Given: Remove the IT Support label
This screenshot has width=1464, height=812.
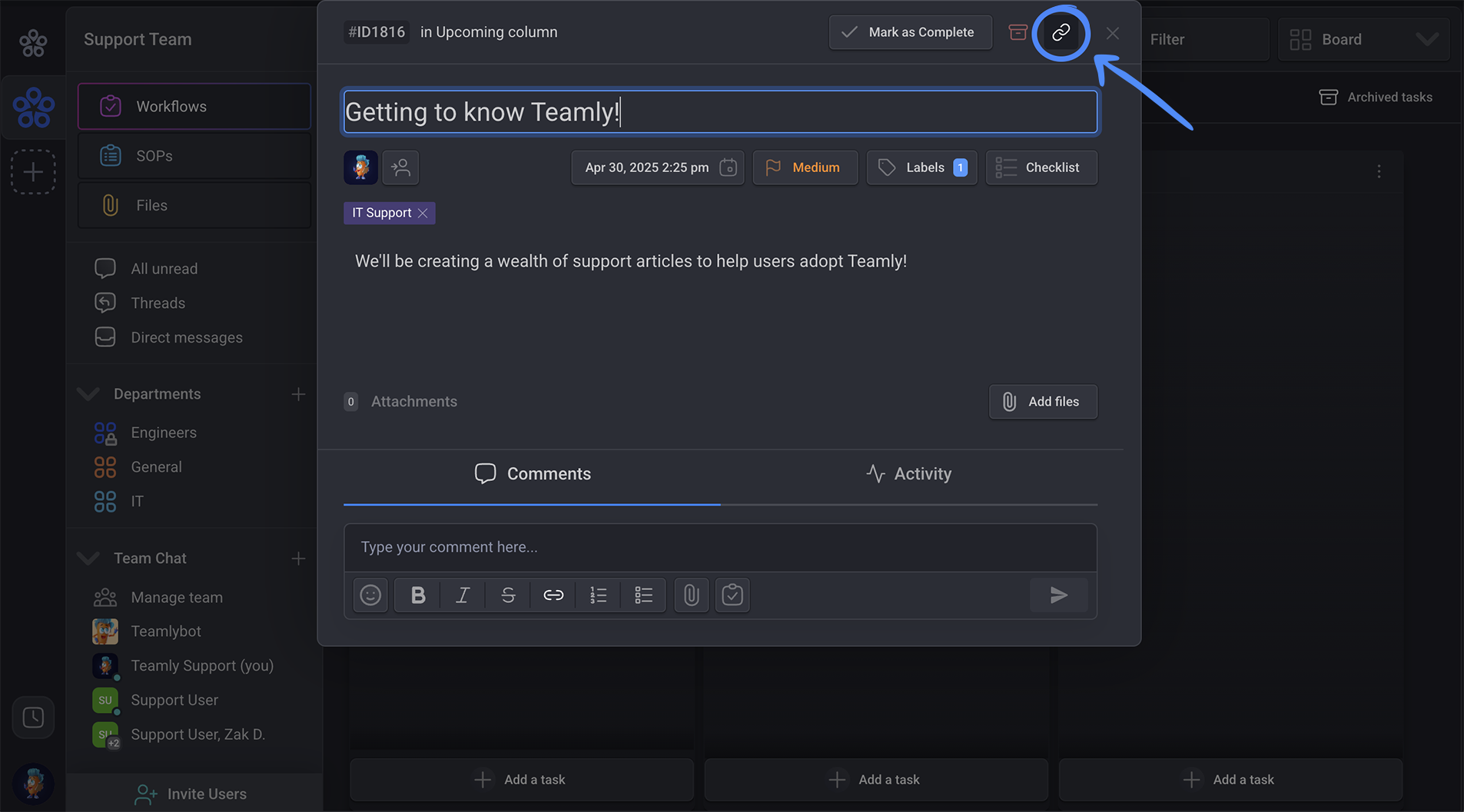Looking at the screenshot, I should pos(423,213).
